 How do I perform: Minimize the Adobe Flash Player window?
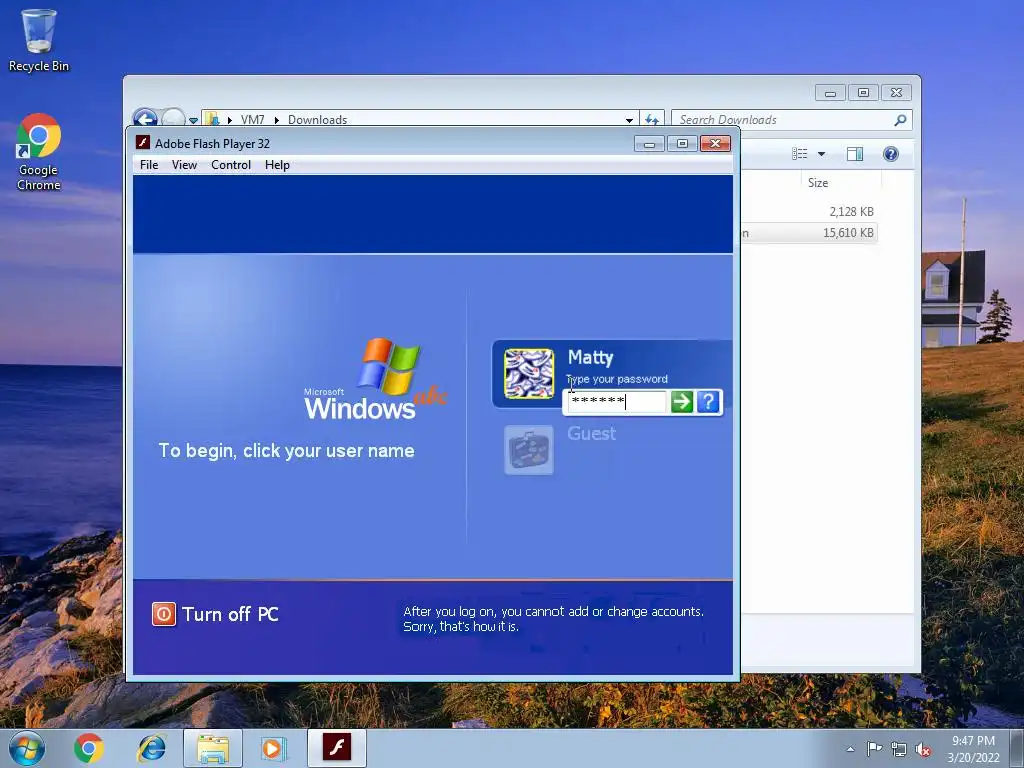tap(649, 144)
